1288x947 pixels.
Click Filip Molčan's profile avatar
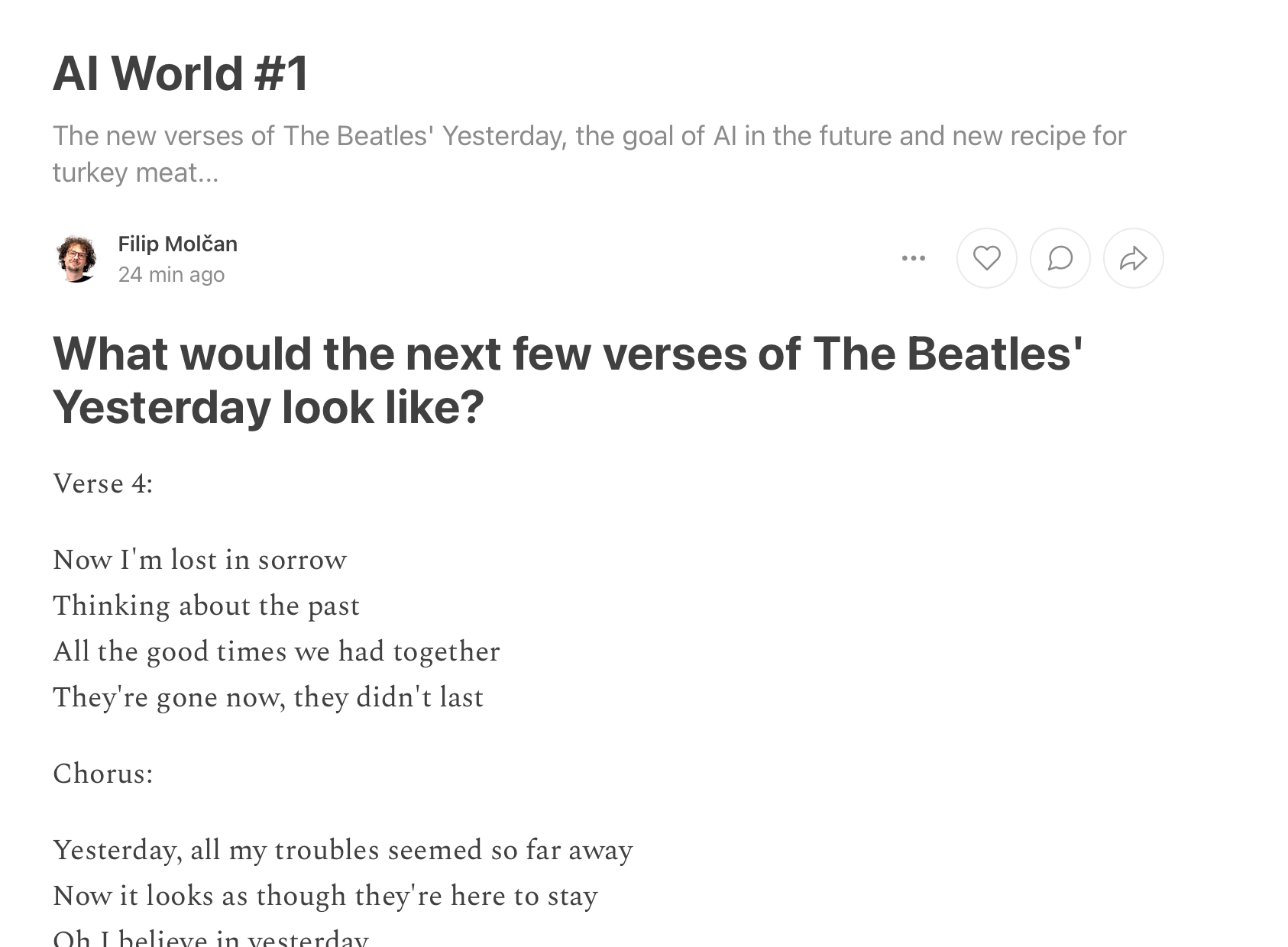tap(76, 258)
